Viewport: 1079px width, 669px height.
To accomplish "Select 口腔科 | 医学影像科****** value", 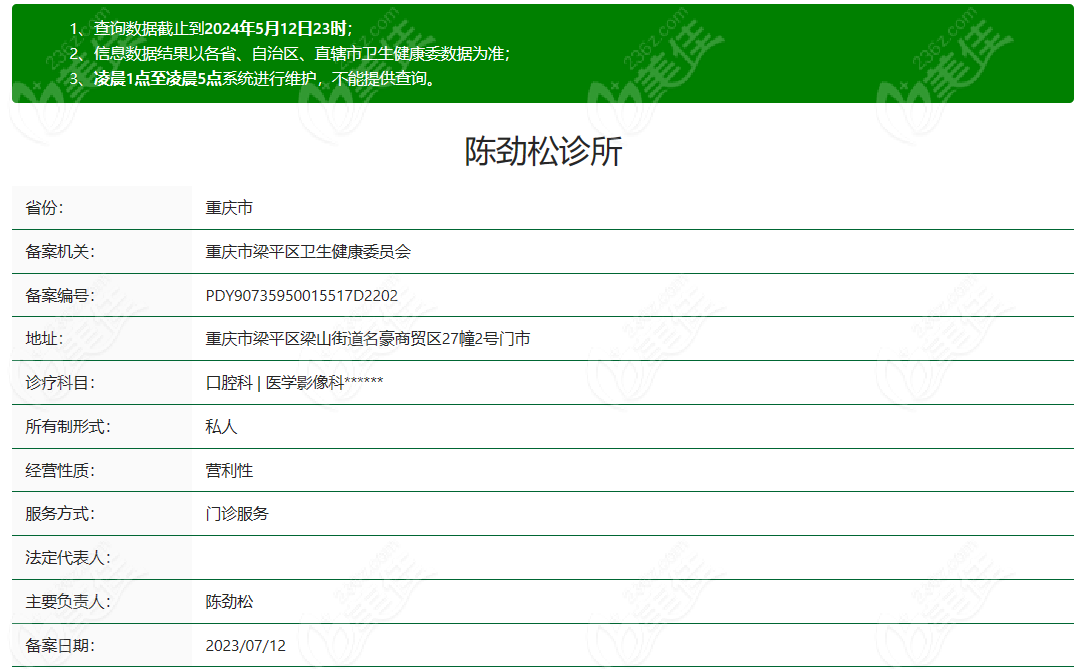I will click(295, 383).
